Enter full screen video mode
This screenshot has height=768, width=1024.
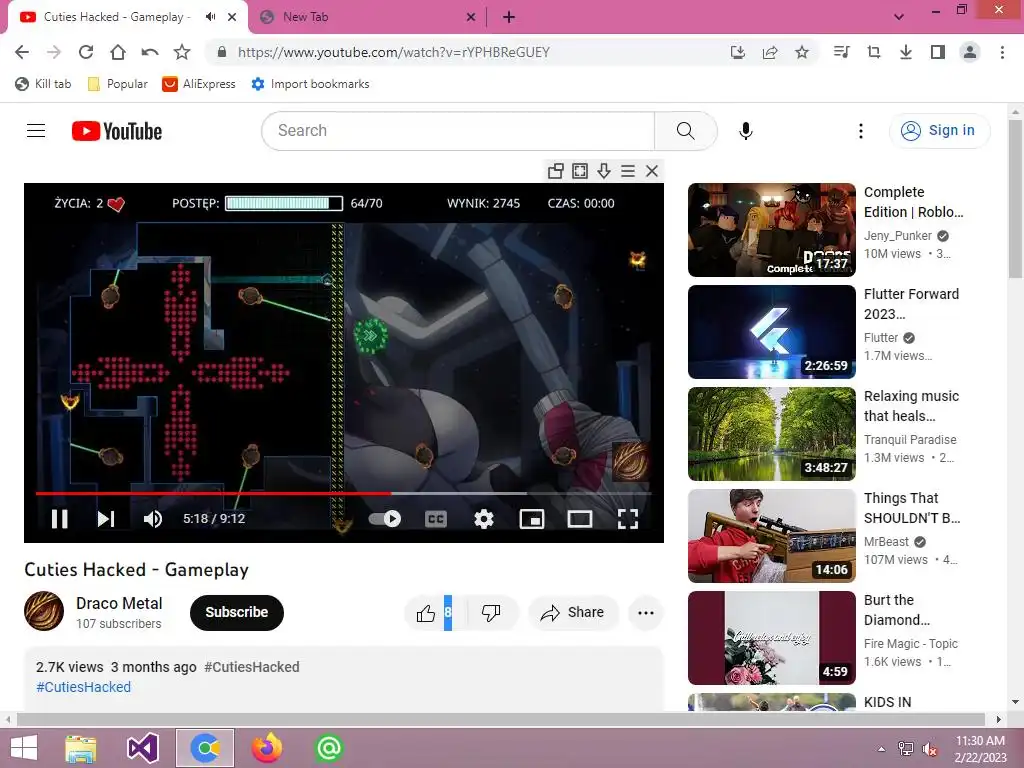(x=628, y=519)
